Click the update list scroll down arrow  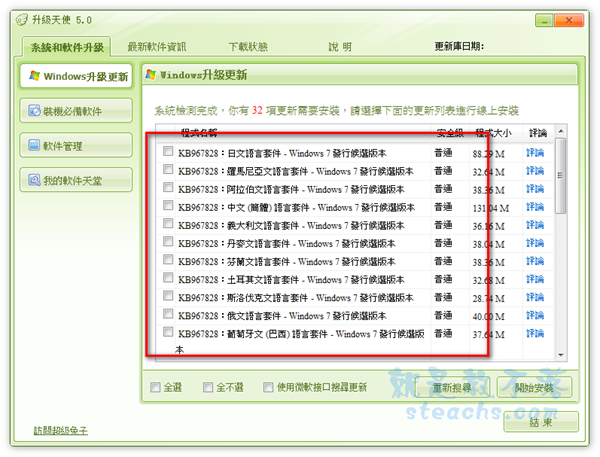561,355
